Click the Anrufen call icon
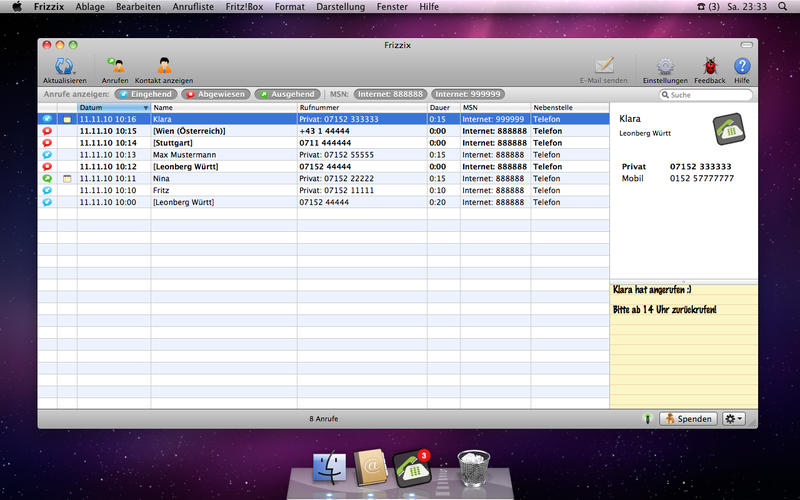Viewport: 800px width, 500px height. click(115, 67)
